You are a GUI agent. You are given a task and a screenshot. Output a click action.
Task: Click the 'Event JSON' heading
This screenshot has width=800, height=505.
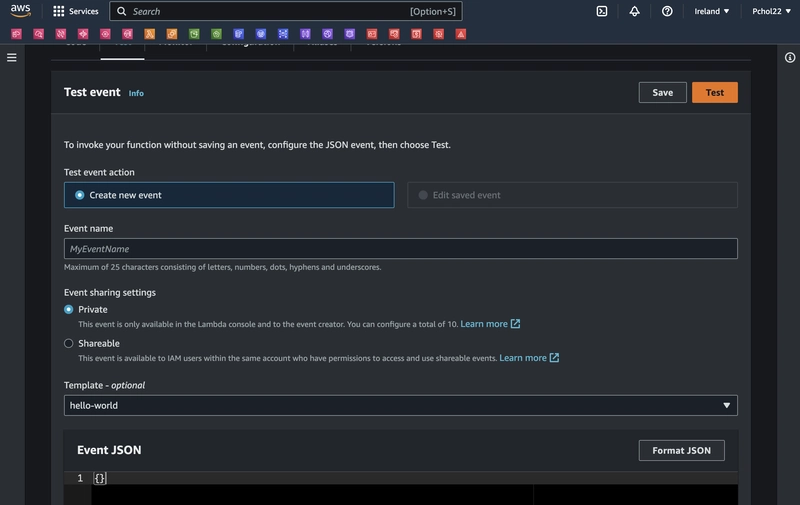[109, 450]
